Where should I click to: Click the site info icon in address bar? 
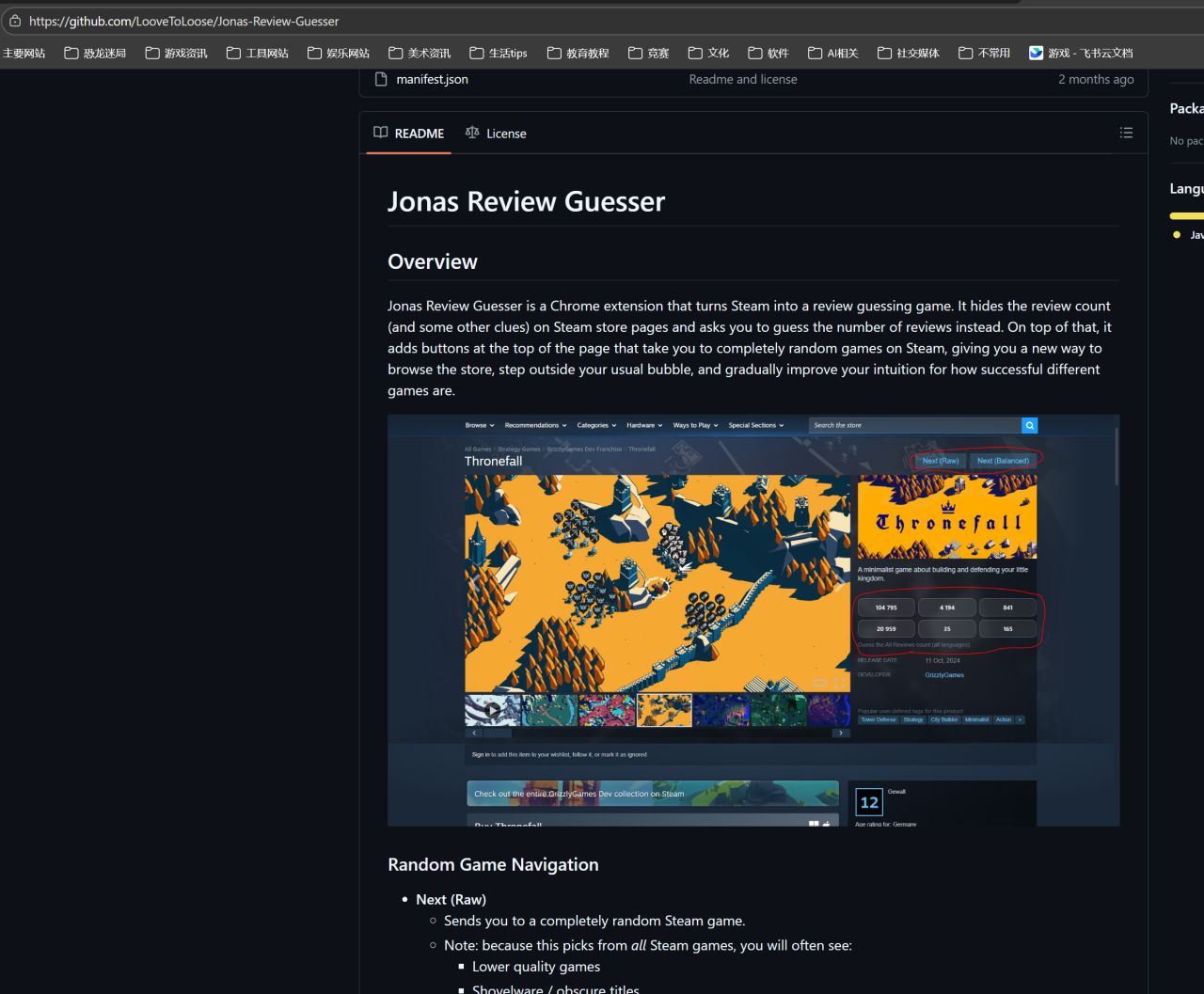14,21
